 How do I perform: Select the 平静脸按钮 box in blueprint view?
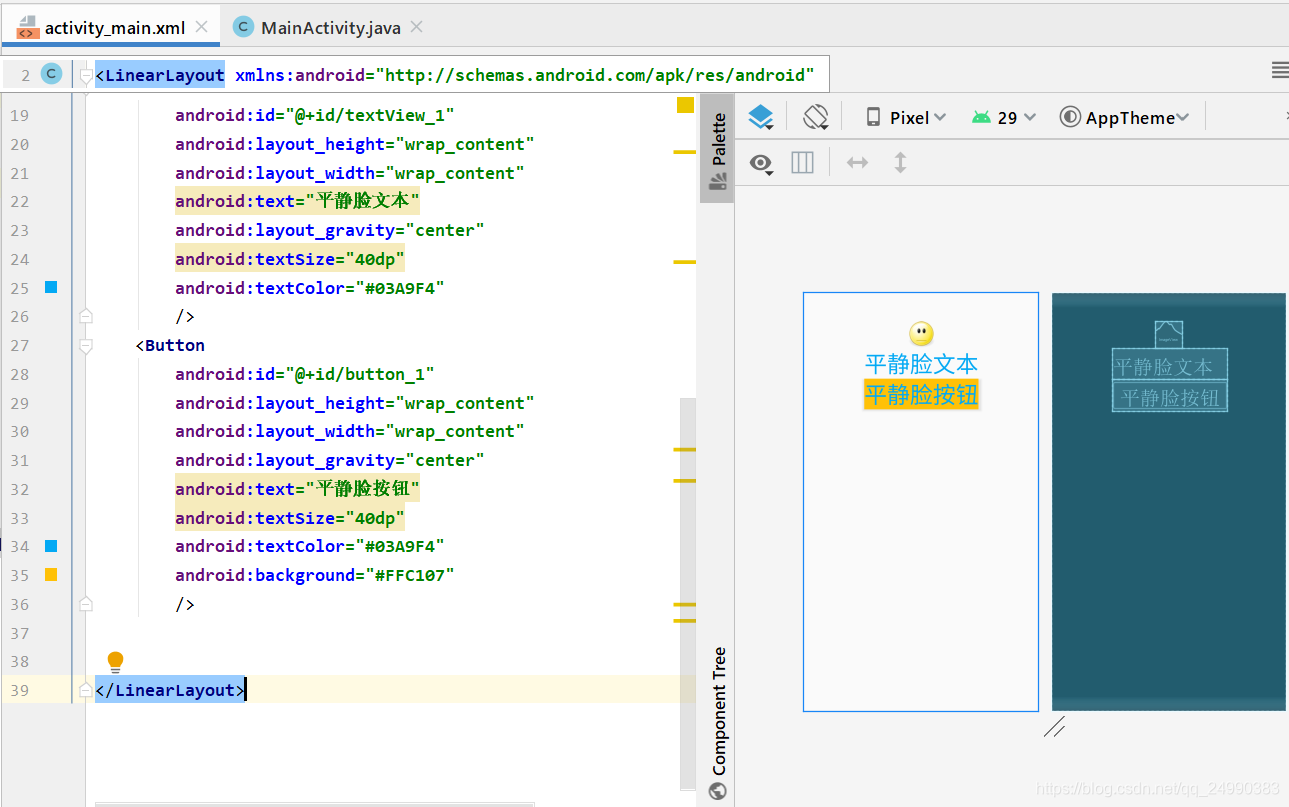click(1169, 397)
